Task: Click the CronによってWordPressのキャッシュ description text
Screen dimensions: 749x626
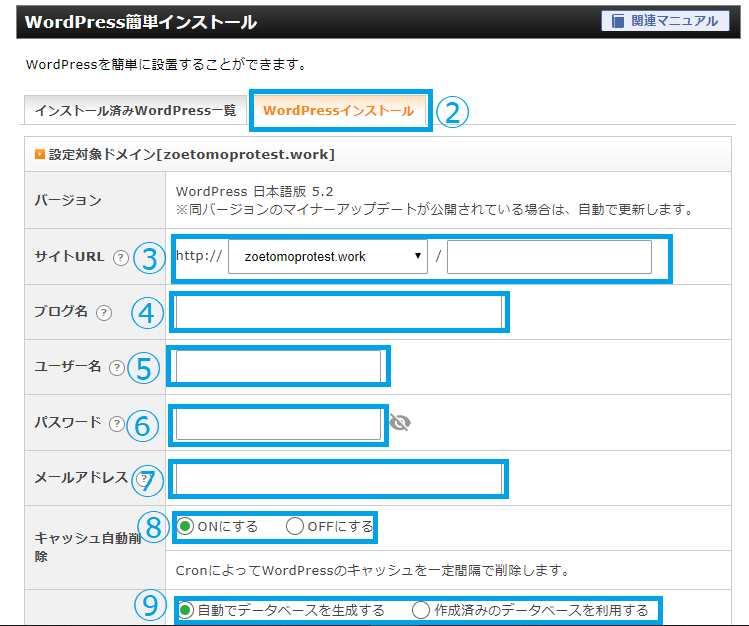Action: point(373,570)
